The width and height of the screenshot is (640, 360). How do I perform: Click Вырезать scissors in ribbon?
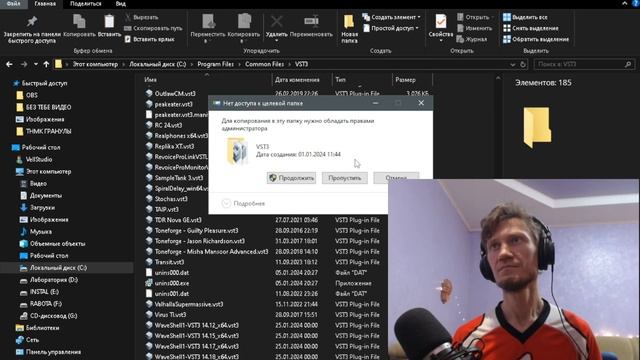(141, 17)
